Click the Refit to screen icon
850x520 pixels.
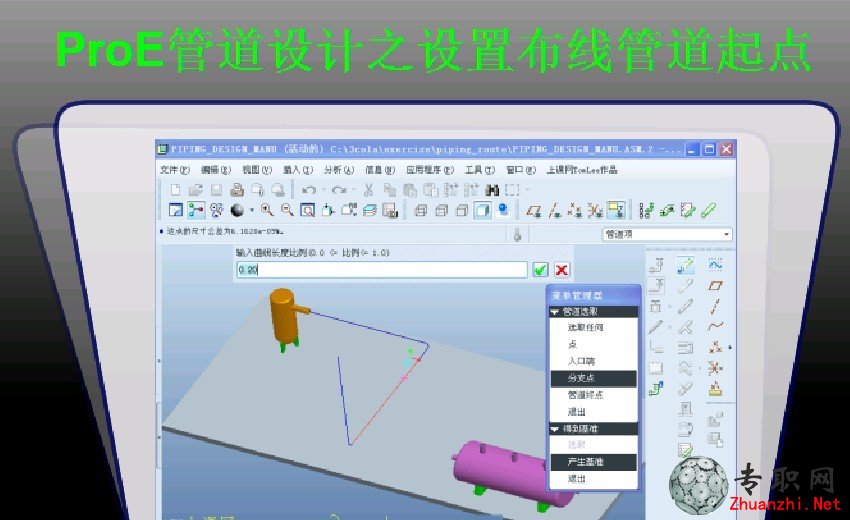[307, 210]
